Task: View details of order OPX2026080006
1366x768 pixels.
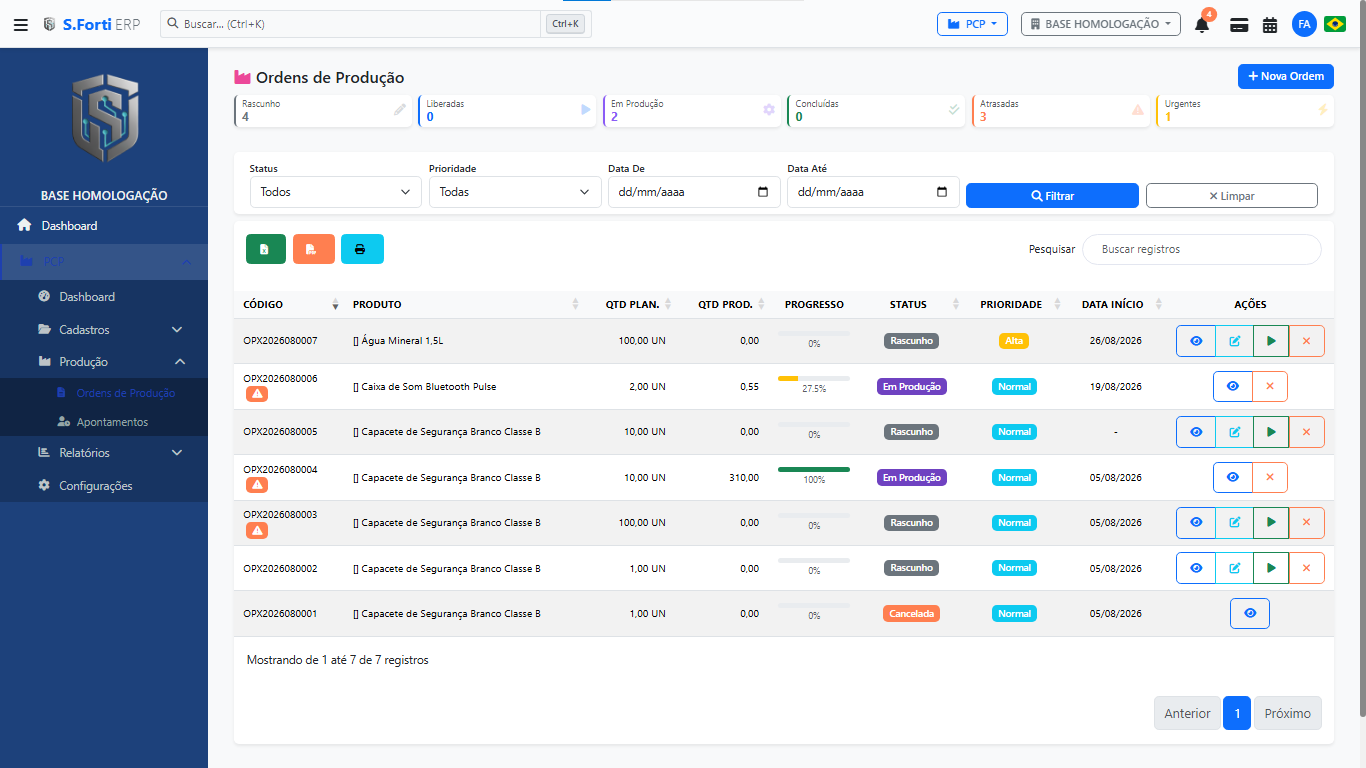Action: (1233, 387)
